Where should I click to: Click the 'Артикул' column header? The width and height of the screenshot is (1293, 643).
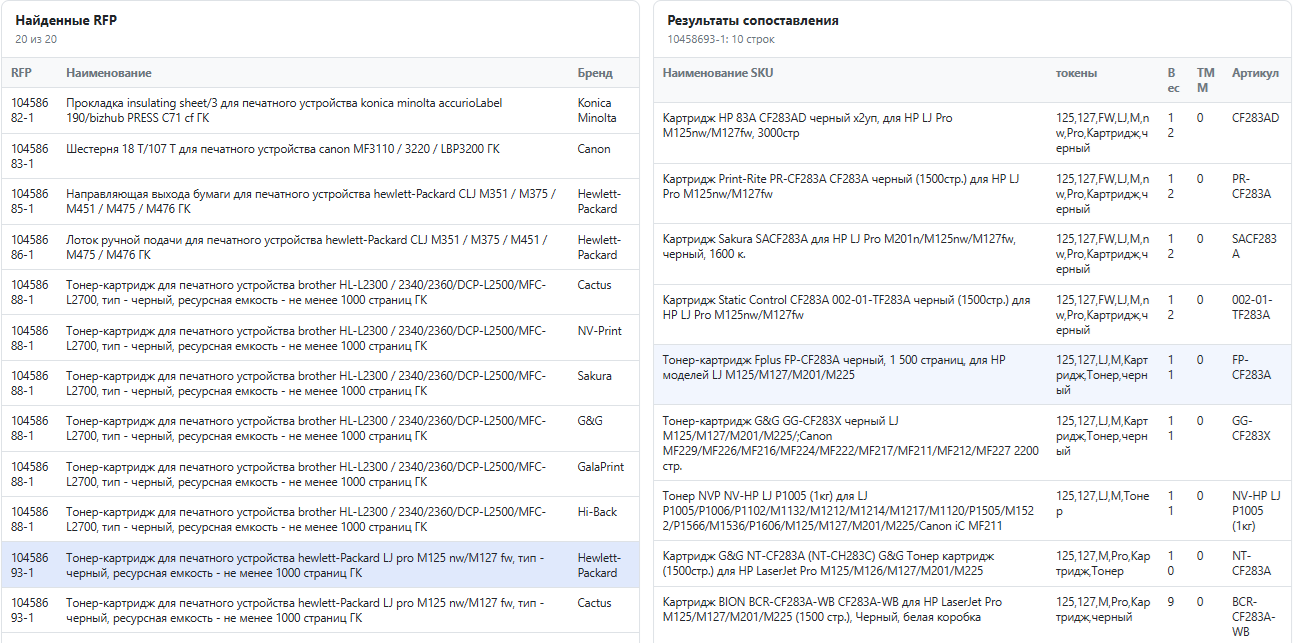click(x=1255, y=73)
